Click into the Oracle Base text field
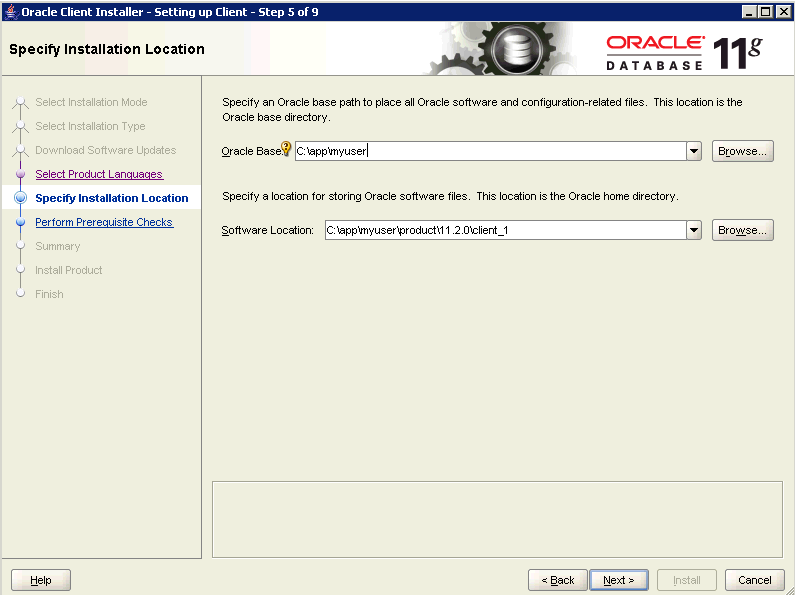 pyautogui.click(x=489, y=151)
